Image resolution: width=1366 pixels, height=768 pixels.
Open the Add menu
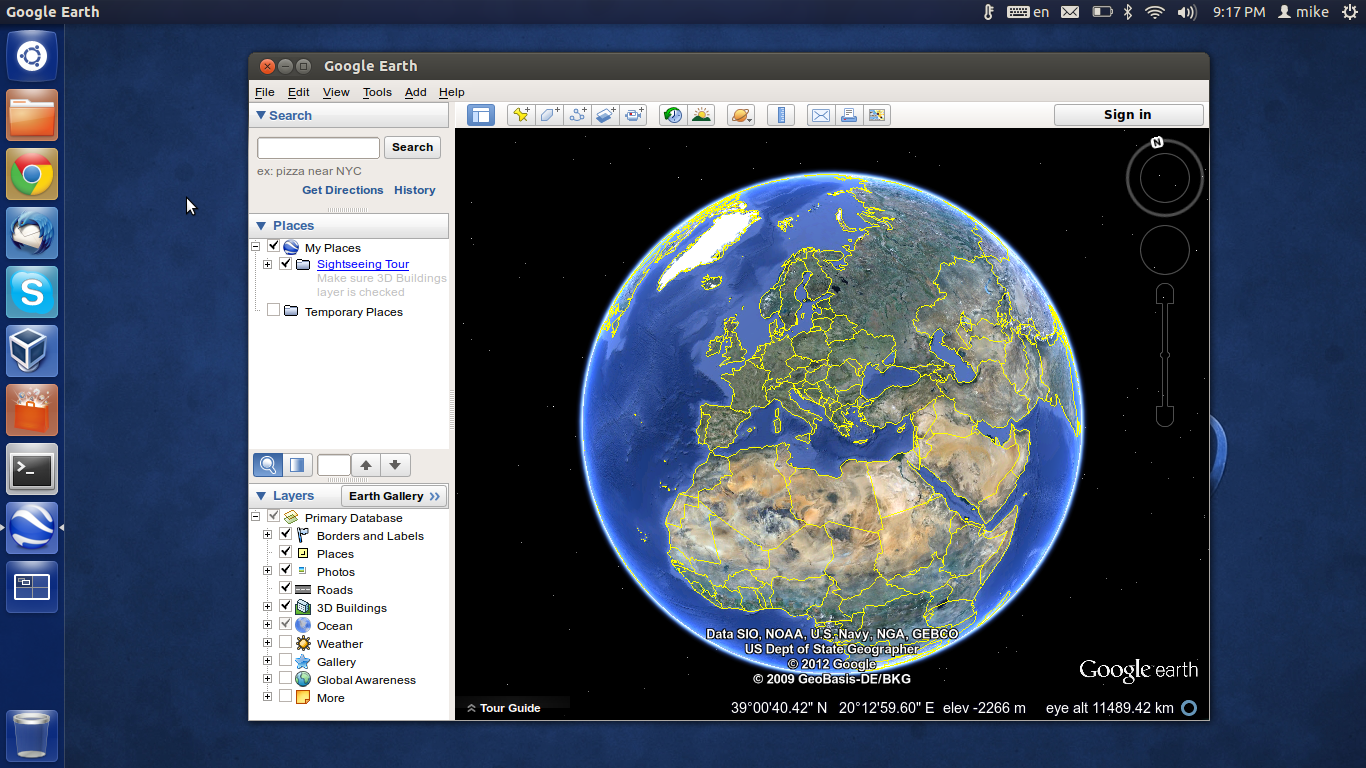(x=416, y=92)
